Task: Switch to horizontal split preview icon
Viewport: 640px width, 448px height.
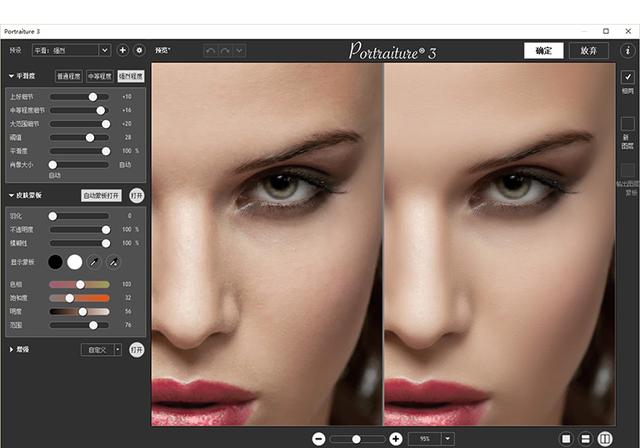Action: 585,439
